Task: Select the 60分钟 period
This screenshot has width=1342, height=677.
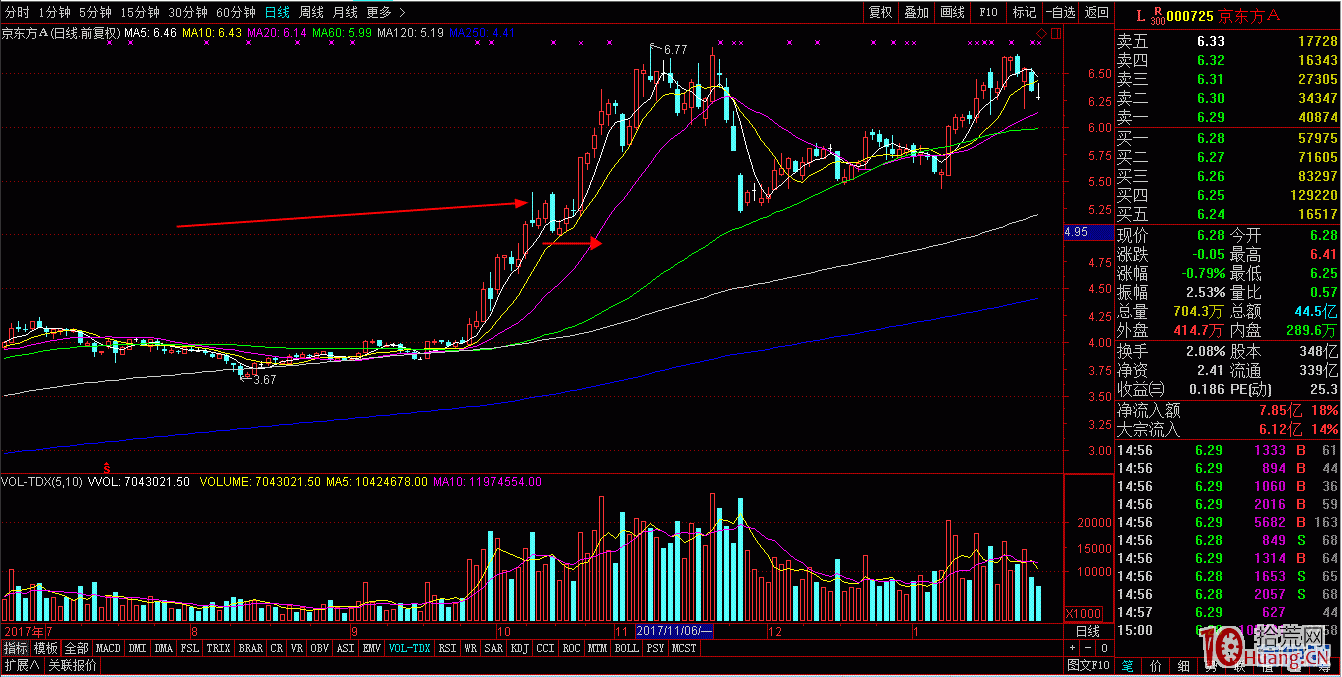Action: coord(235,12)
